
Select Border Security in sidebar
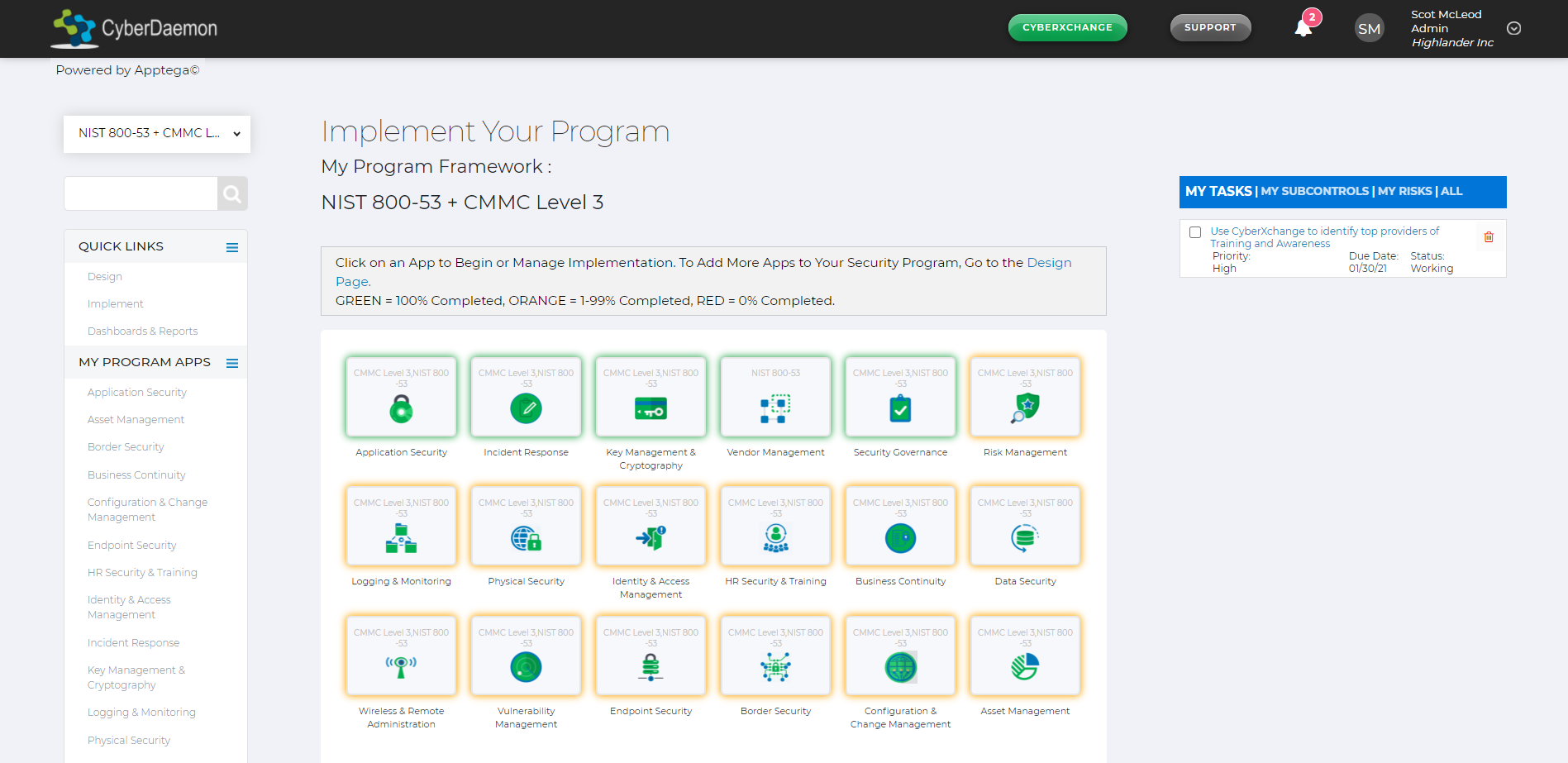pos(126,446)
